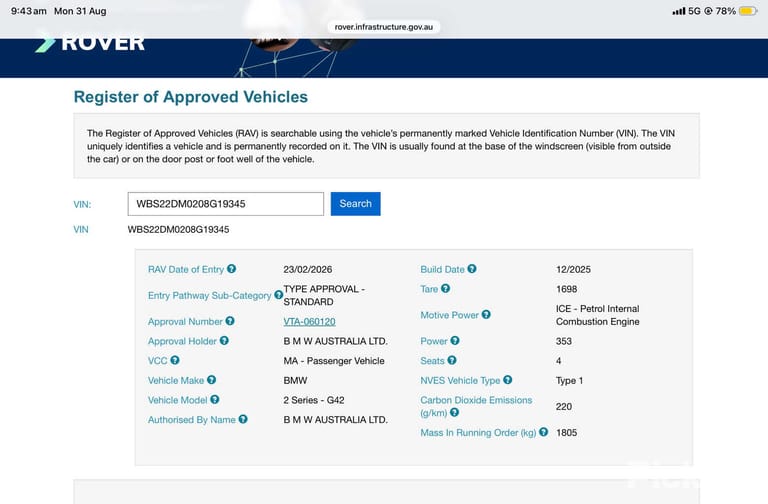Click help icon for Authorised By Name

pyautogui.click(x=243, y=419)
